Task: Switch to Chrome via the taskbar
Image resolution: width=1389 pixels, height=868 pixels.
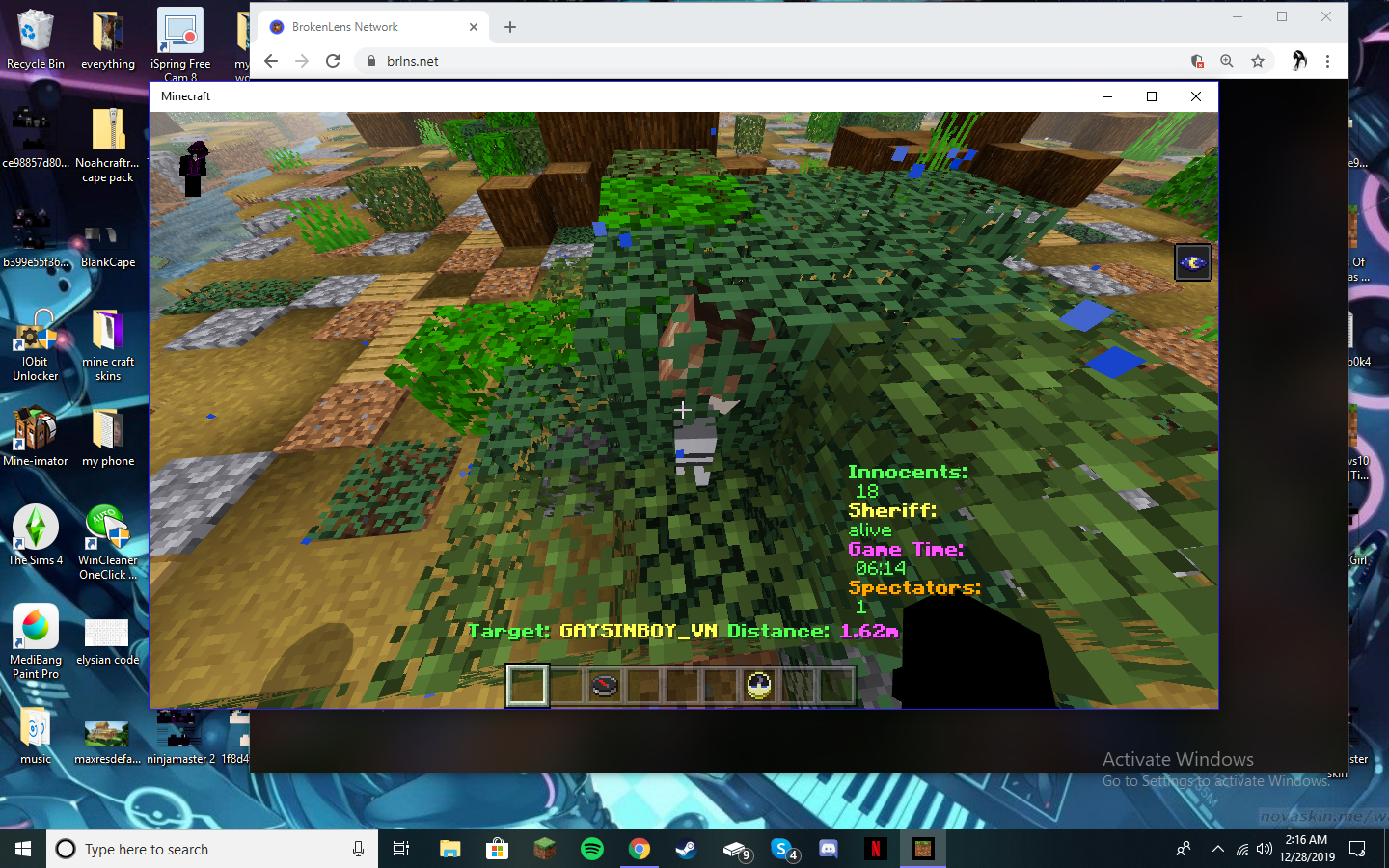Action: pyautogui.click(x=640, y=849)
